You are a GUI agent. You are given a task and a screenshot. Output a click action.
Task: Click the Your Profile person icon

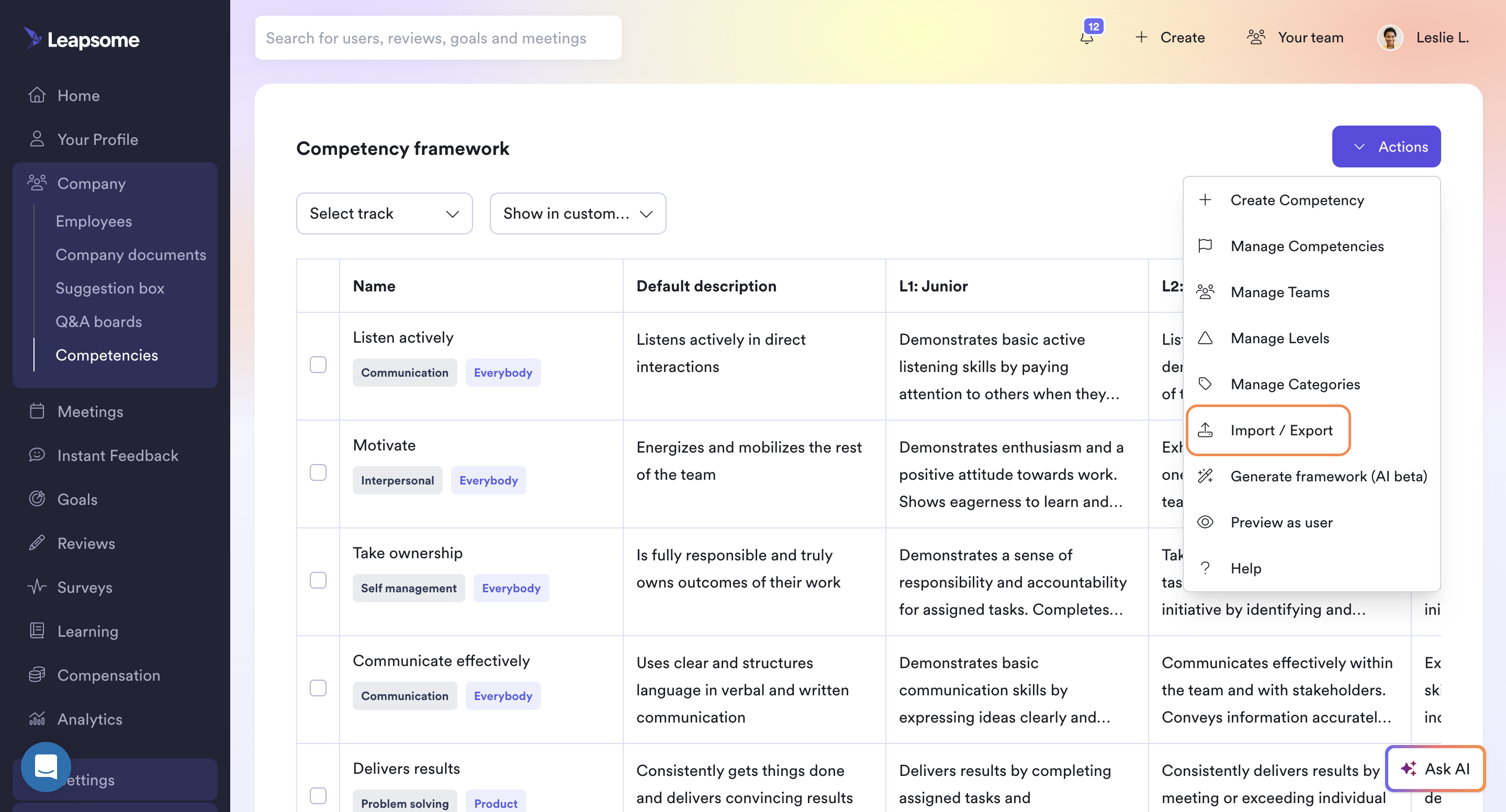37,139
